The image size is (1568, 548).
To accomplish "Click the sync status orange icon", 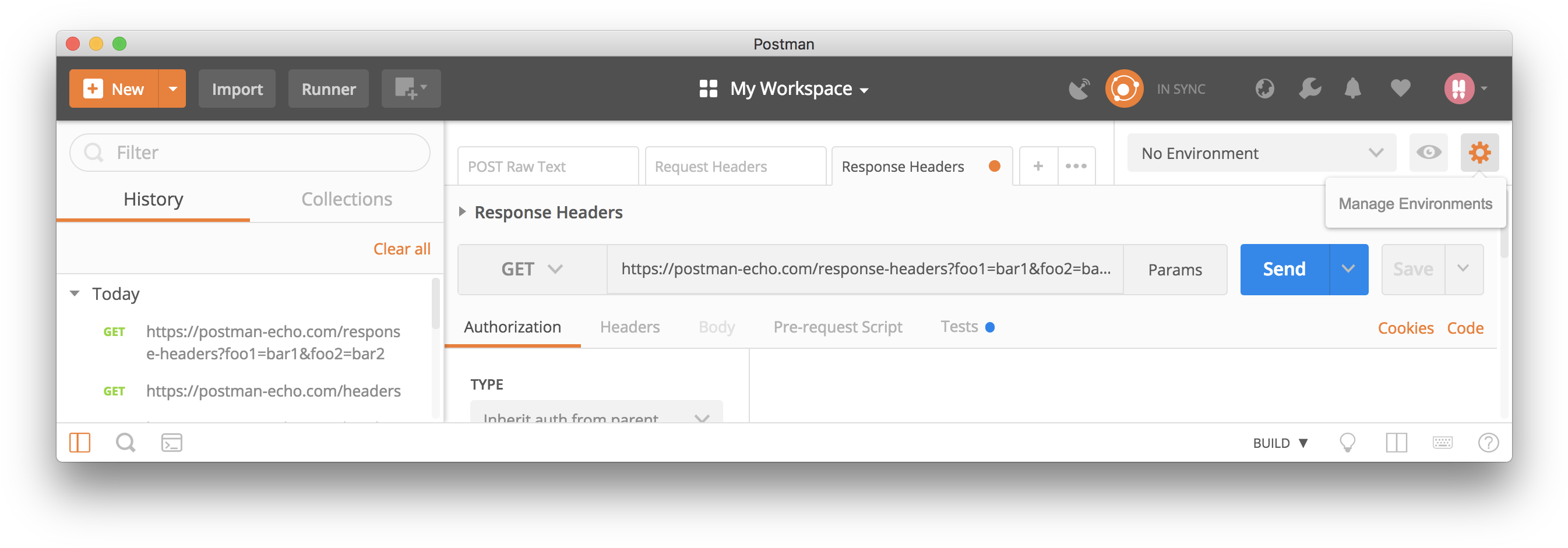I will [1123, 89].
